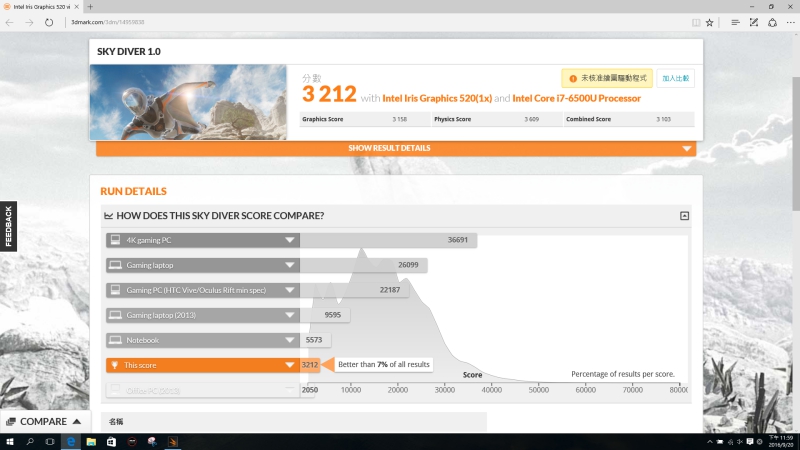Click the 9595 score bar
This screenshot has width=800, height=450.
[324, 315]
